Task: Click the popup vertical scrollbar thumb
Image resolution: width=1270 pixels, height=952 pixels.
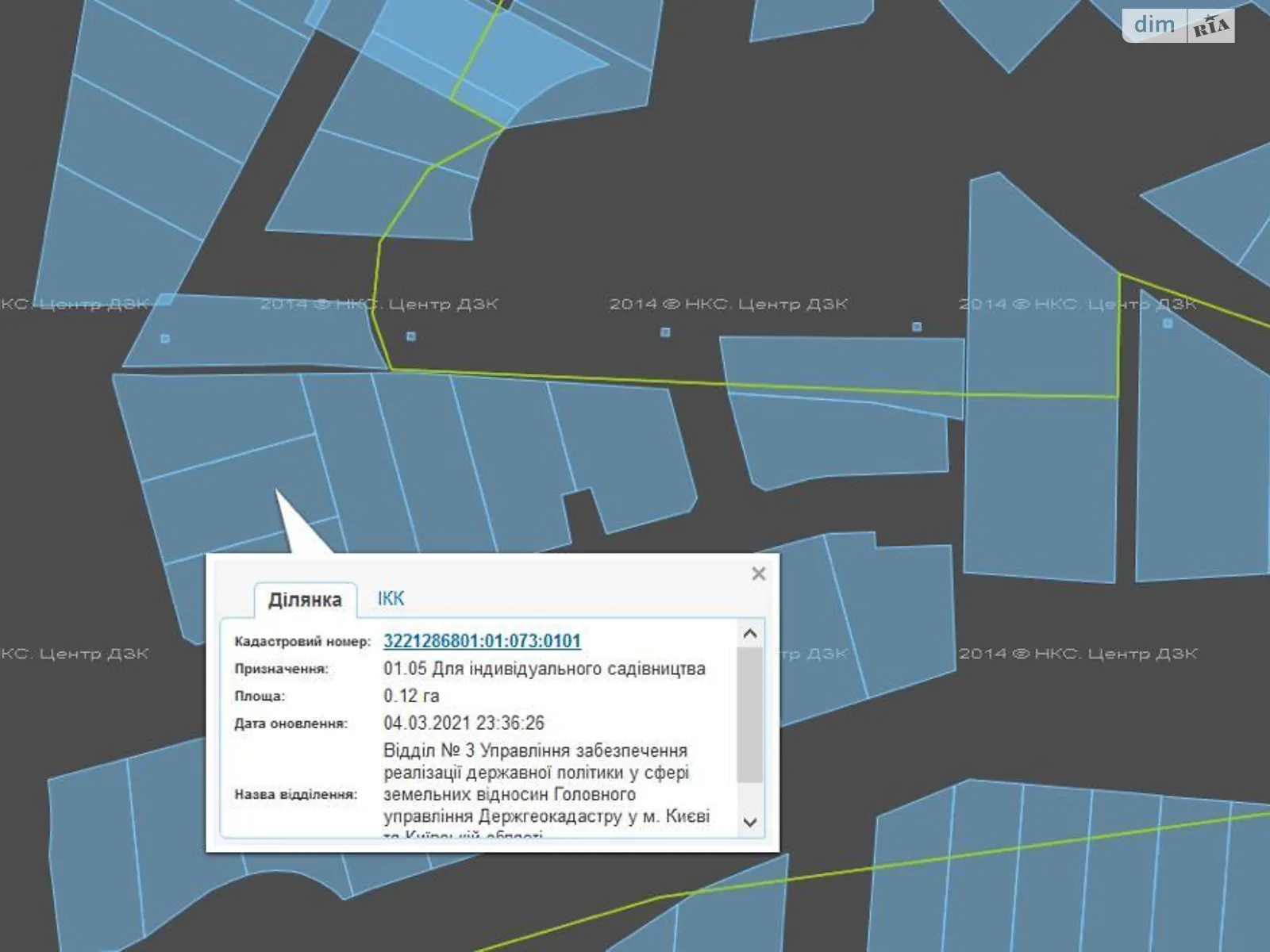Action: 749,714
